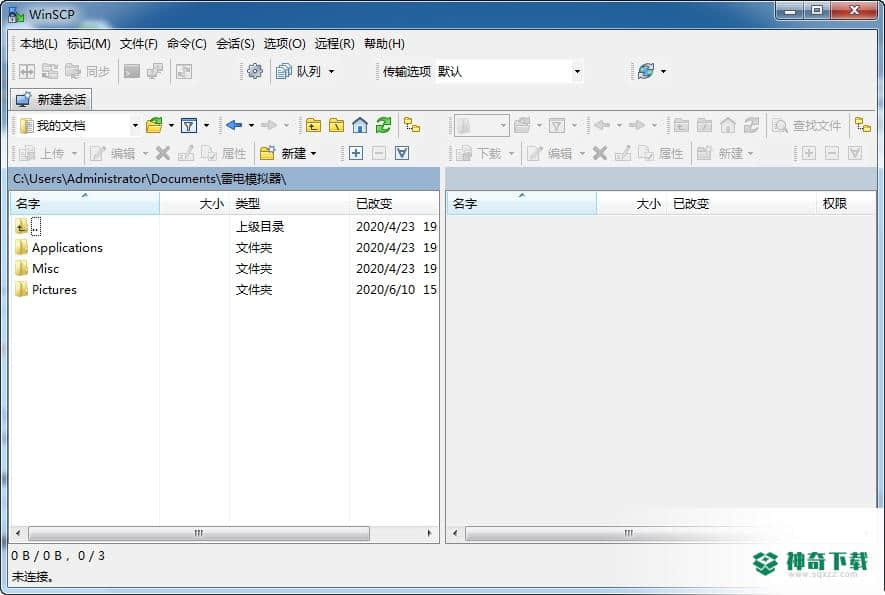Viewport: 885px width, 595px height.
Task: Click the local select-all check icon
Action: [x=402, y=153]
